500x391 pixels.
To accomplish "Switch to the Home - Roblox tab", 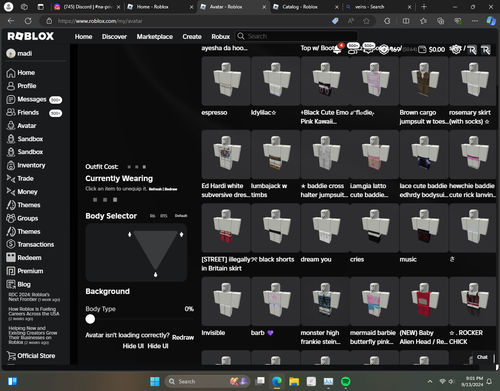I will [160, 7].
